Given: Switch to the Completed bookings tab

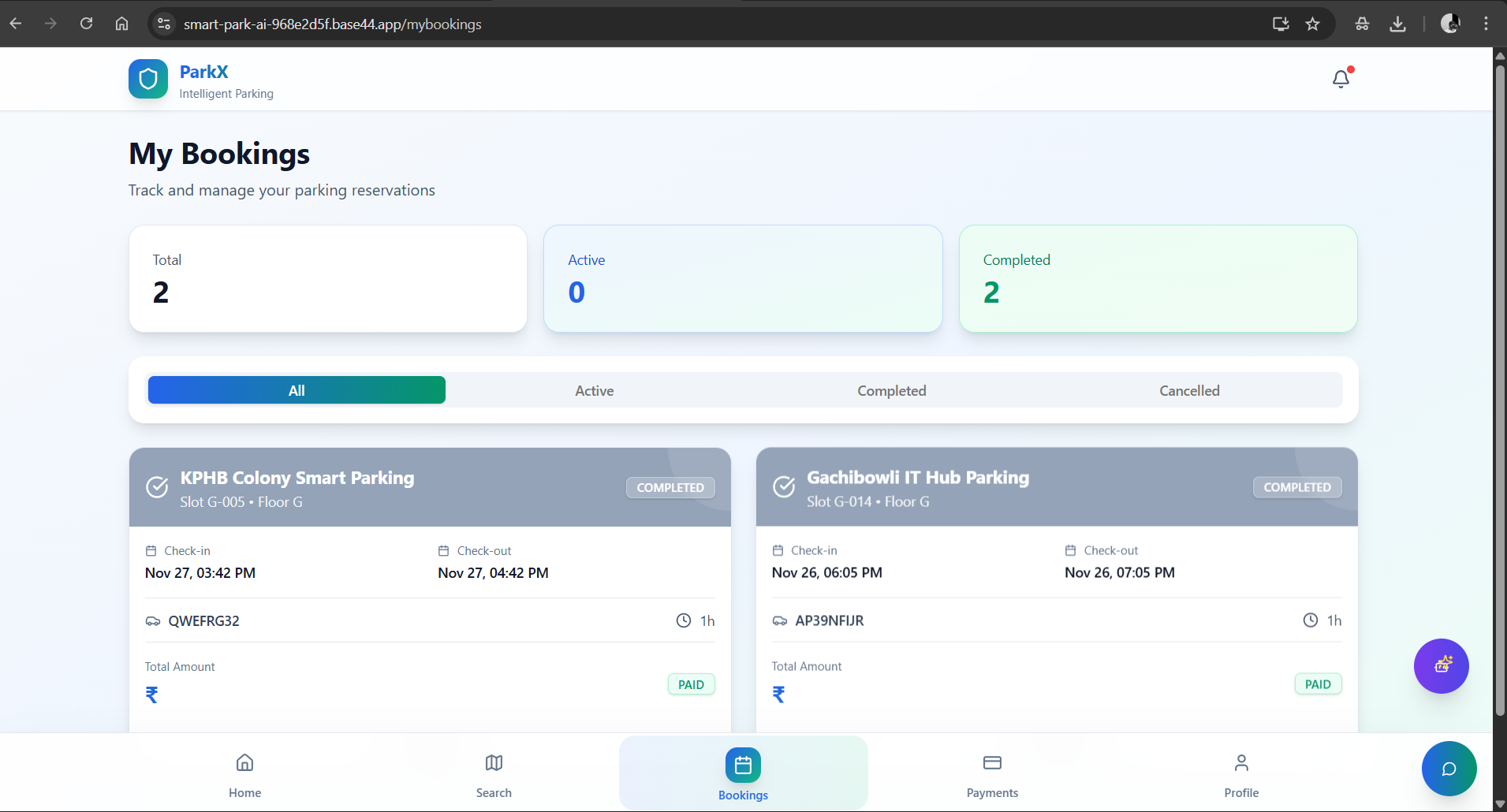Looking at the screenshot, I should point(892,390).
